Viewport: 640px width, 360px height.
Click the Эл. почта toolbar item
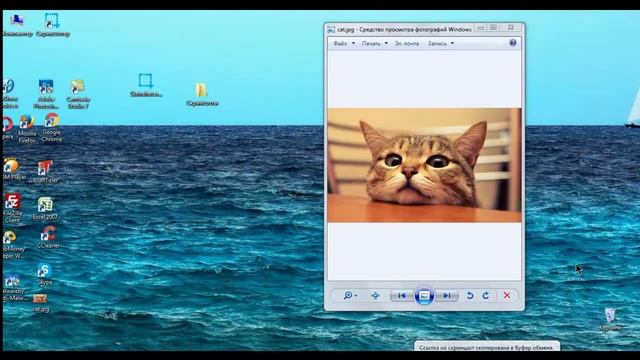pos(407,43)
